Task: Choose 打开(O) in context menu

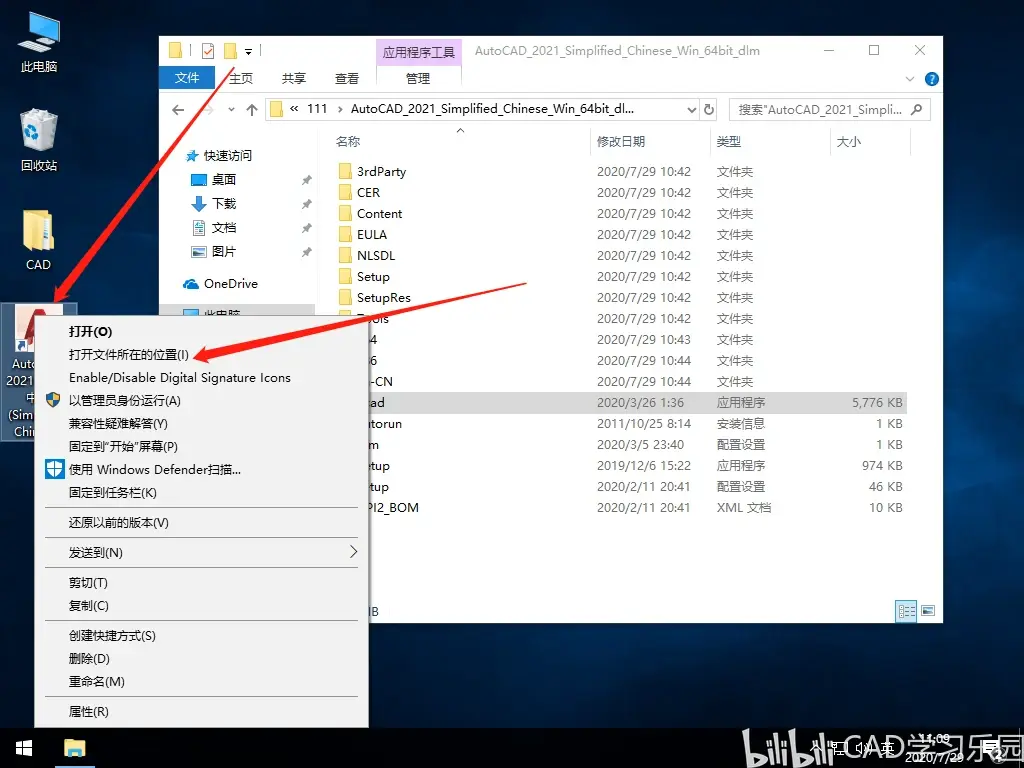Action: coord(201,332)
